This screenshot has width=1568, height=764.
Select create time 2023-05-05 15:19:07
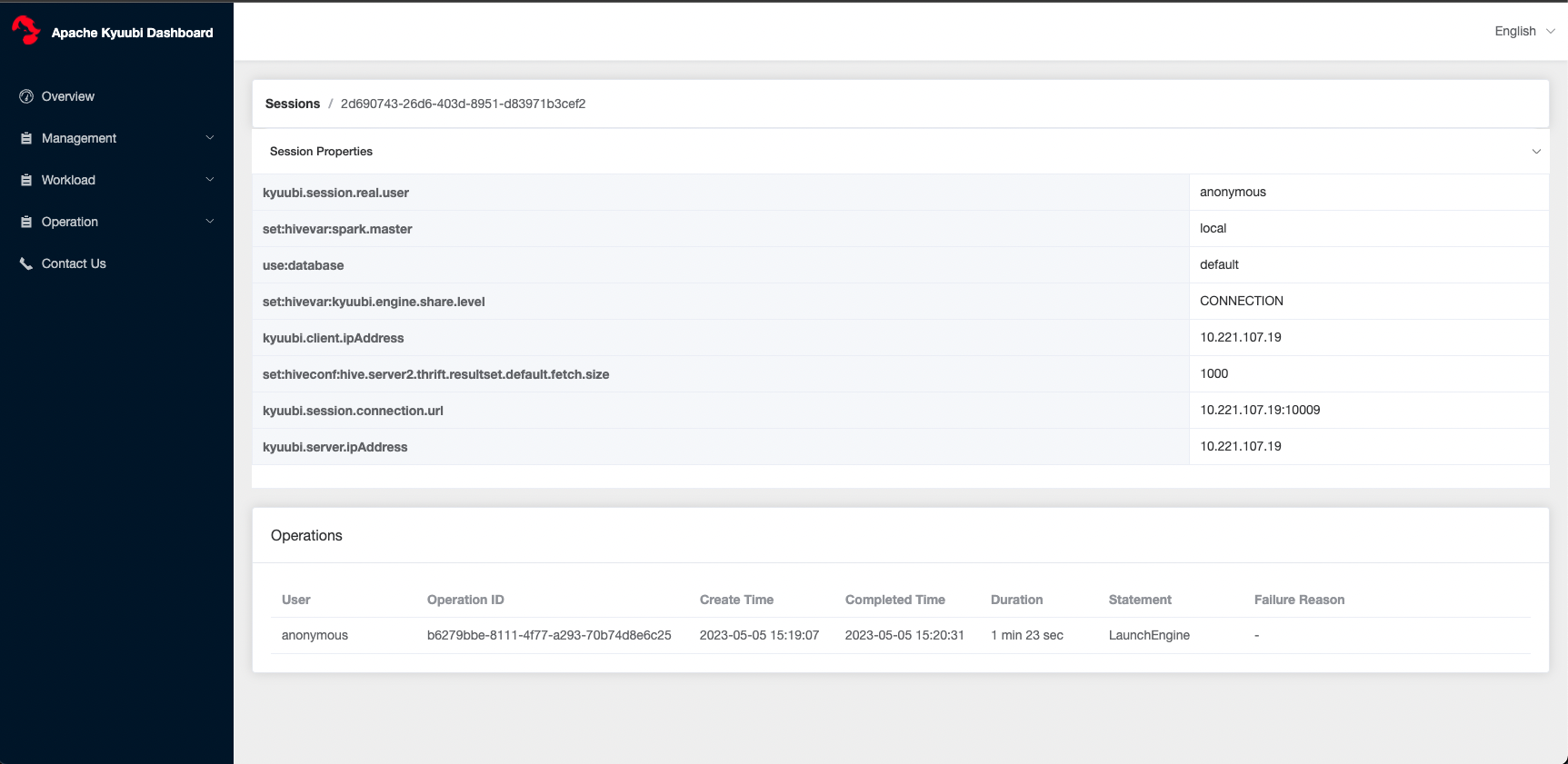point(759,635)
